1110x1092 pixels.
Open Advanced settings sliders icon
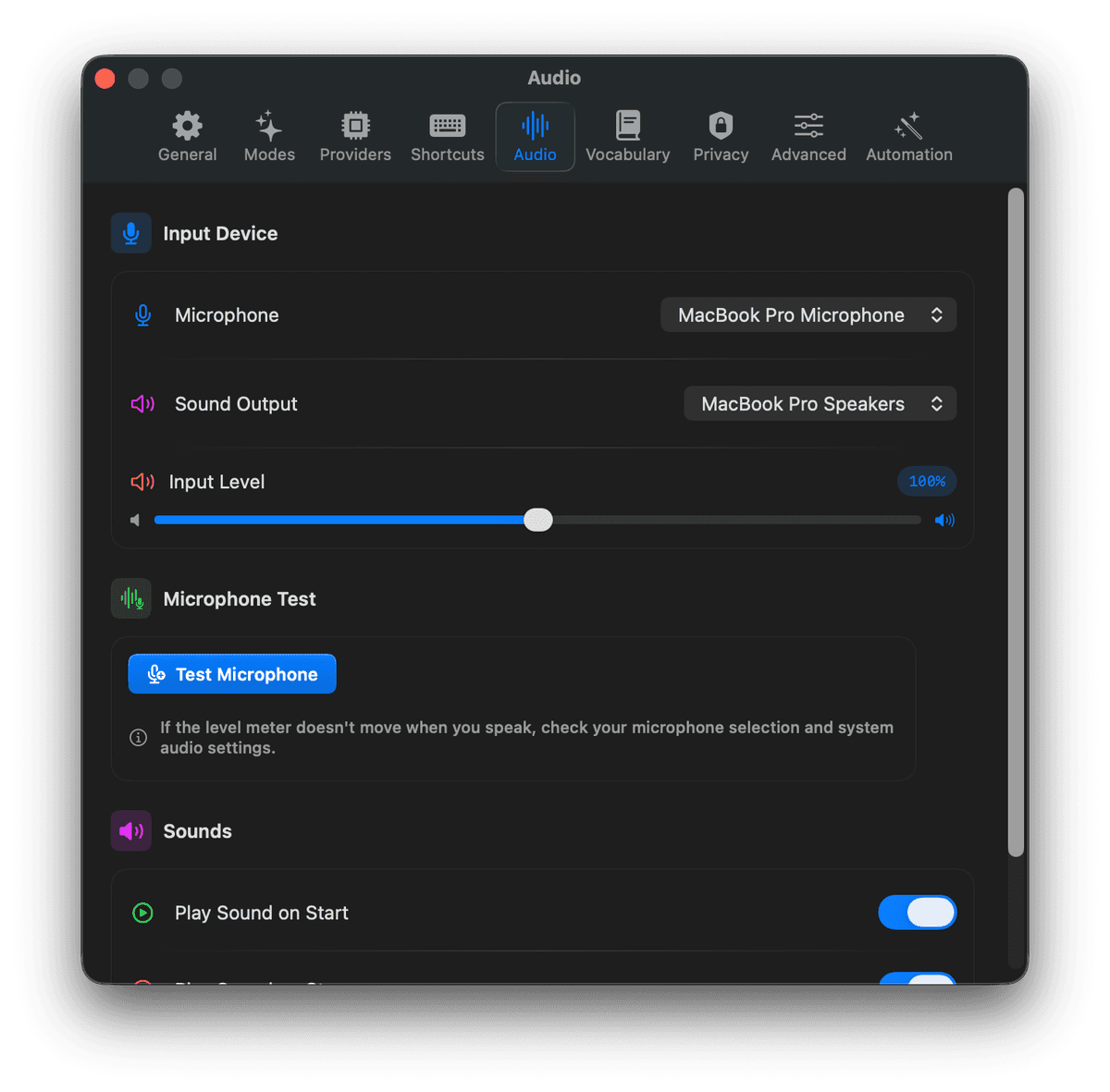tap(807, 126)
